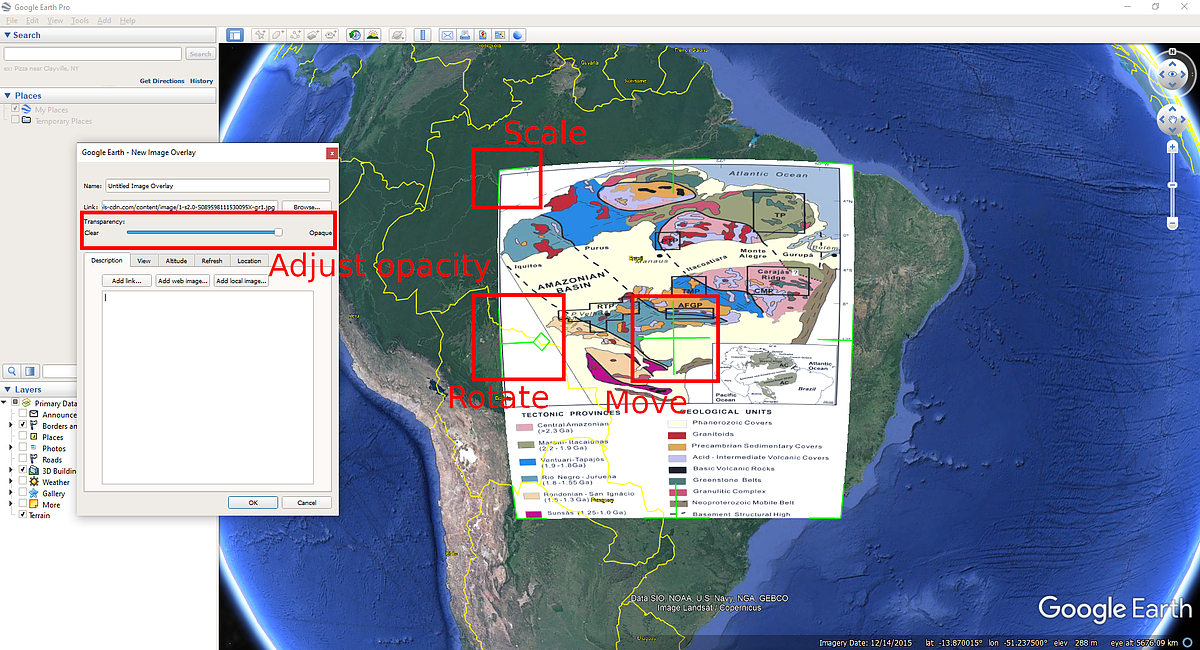Open the Tools menu

(x=79, y=19)
